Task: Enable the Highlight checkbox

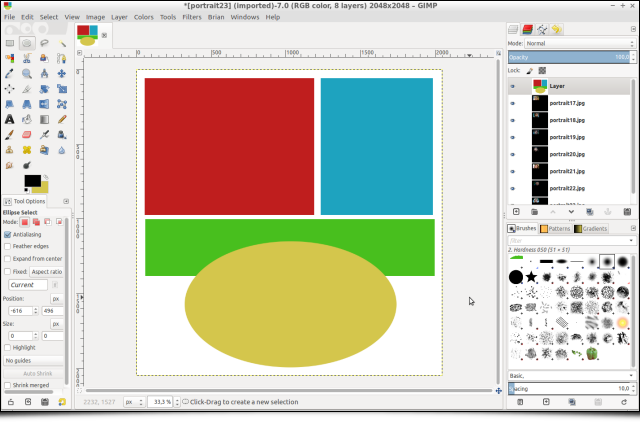Action: pyautogui.click(x=7, y=348)
